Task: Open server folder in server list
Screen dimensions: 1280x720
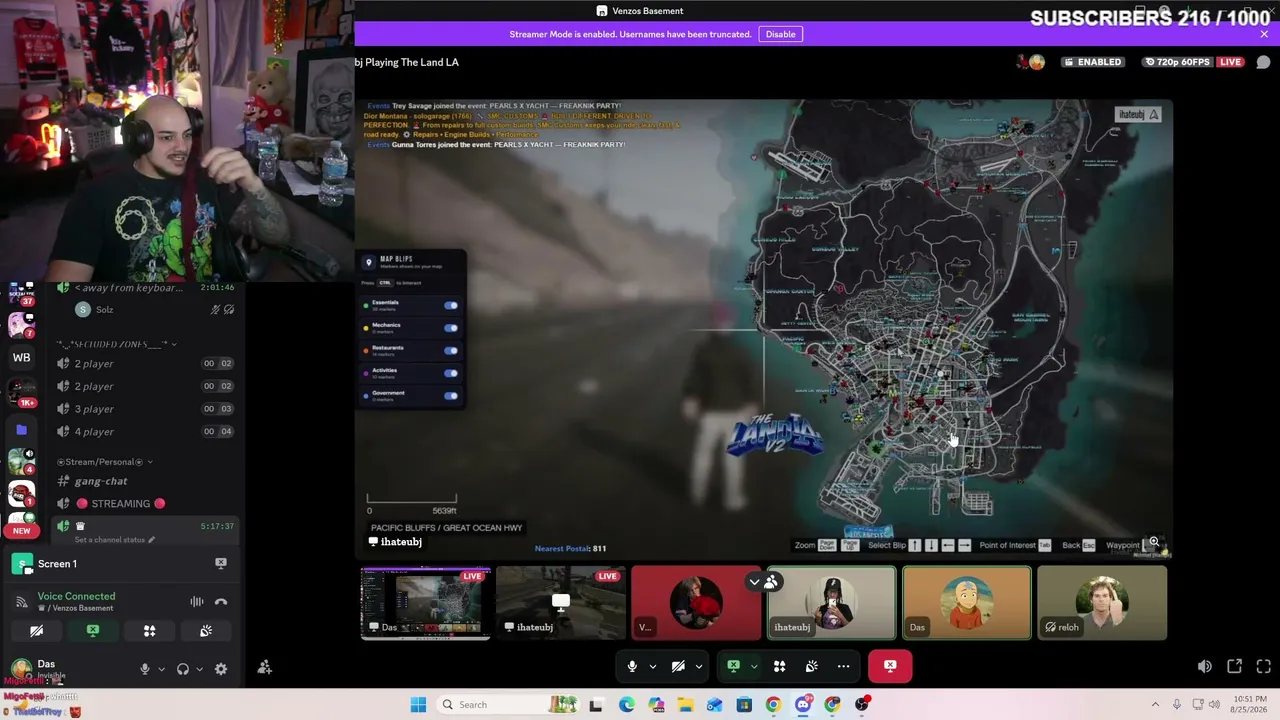Action: pyautogui.click(x=21, y=430)
